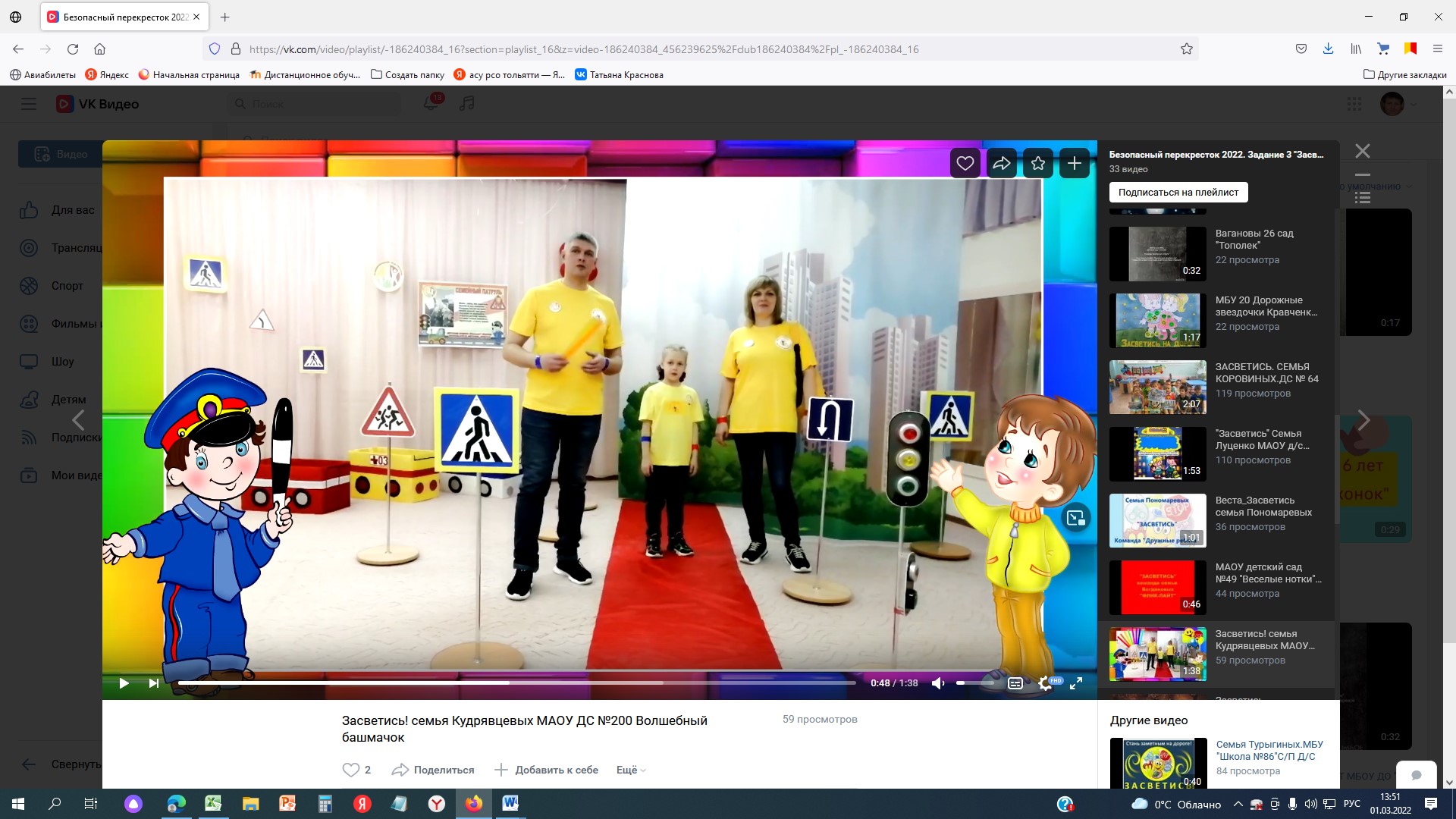Open Firefox downloads arrow
The width and height of the screenshot is (1456, 819).
[1328, 49]
